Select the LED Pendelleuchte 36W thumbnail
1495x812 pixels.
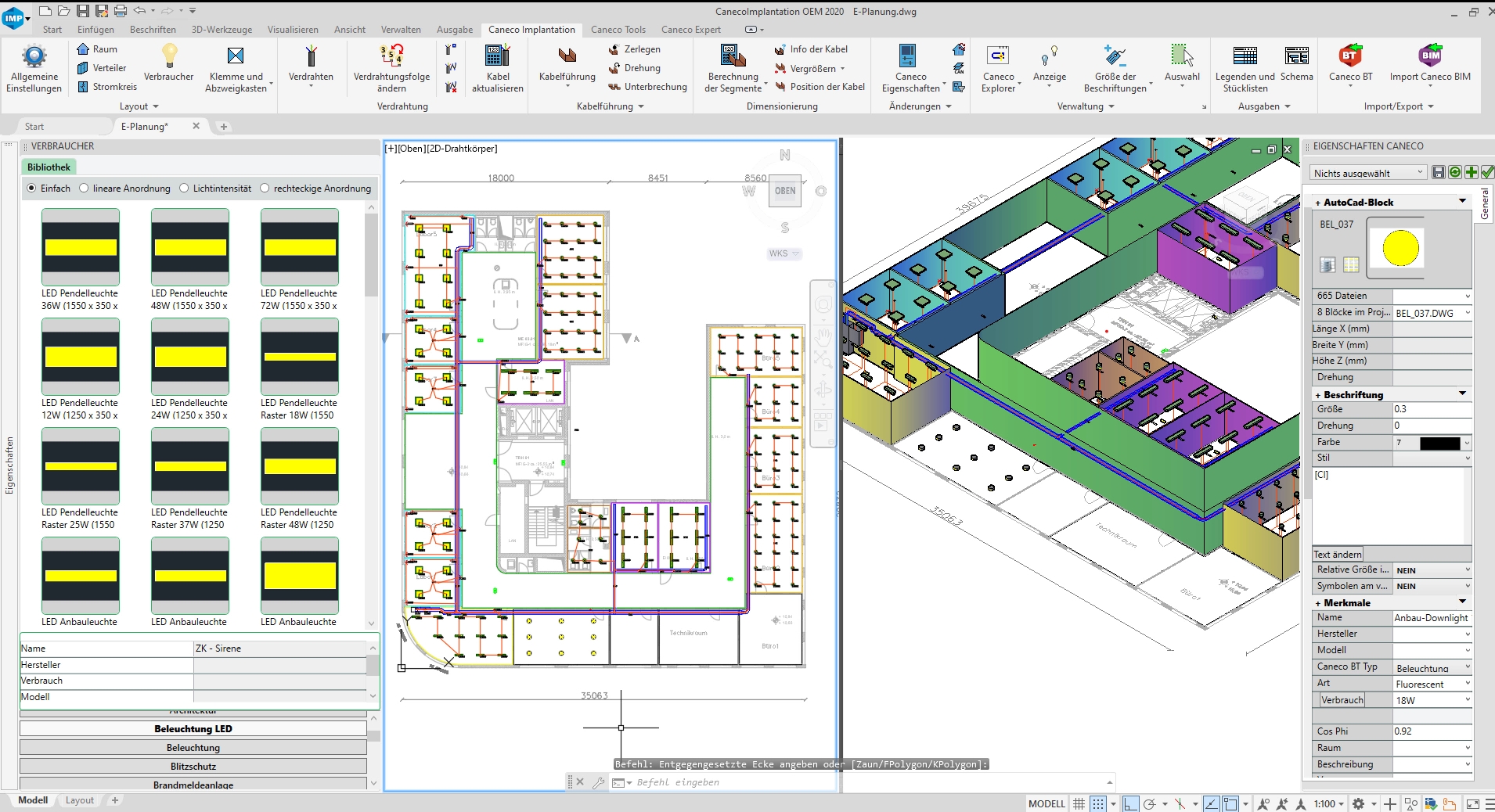[x=81, y=247]
